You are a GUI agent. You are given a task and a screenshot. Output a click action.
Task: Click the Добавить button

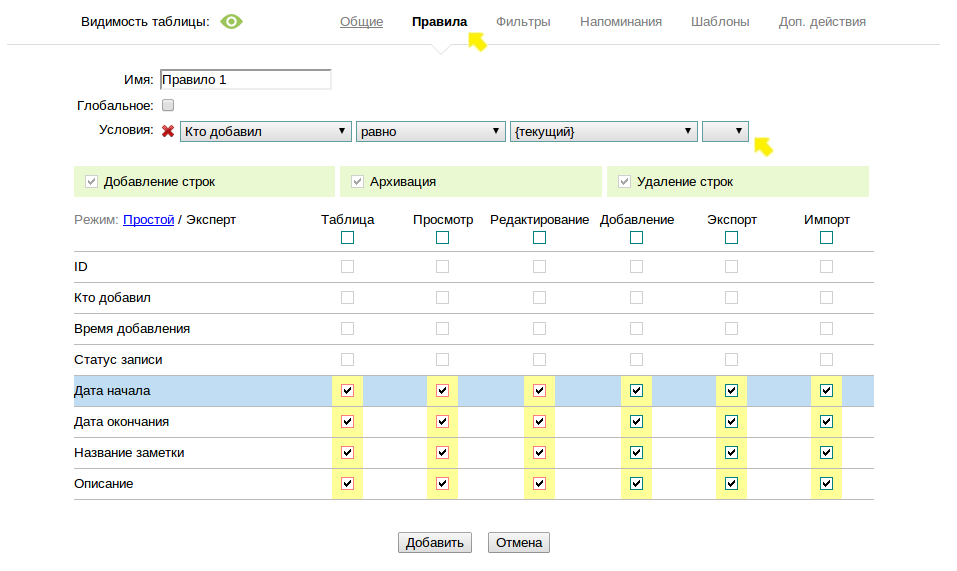click(x=434, y=543)
